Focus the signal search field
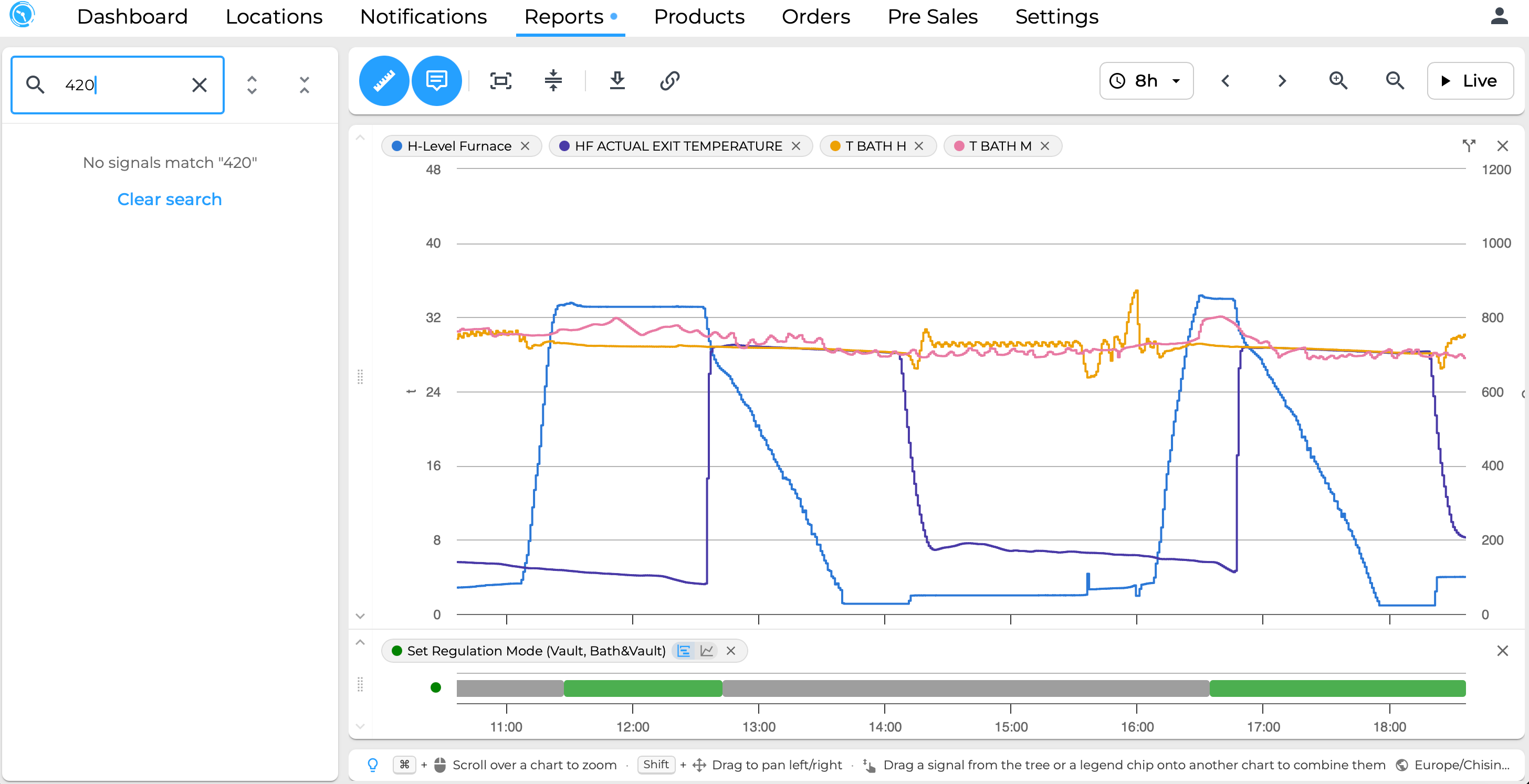Screen dimensions: 1529x784 pos(118,85)
